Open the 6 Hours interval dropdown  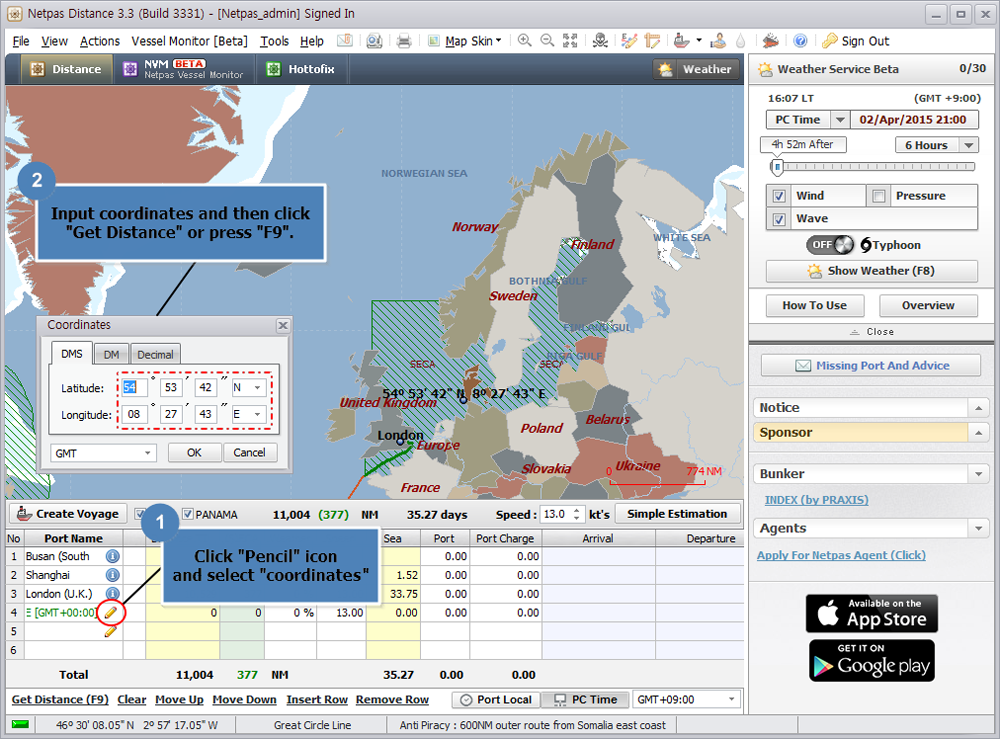[969, 145]
